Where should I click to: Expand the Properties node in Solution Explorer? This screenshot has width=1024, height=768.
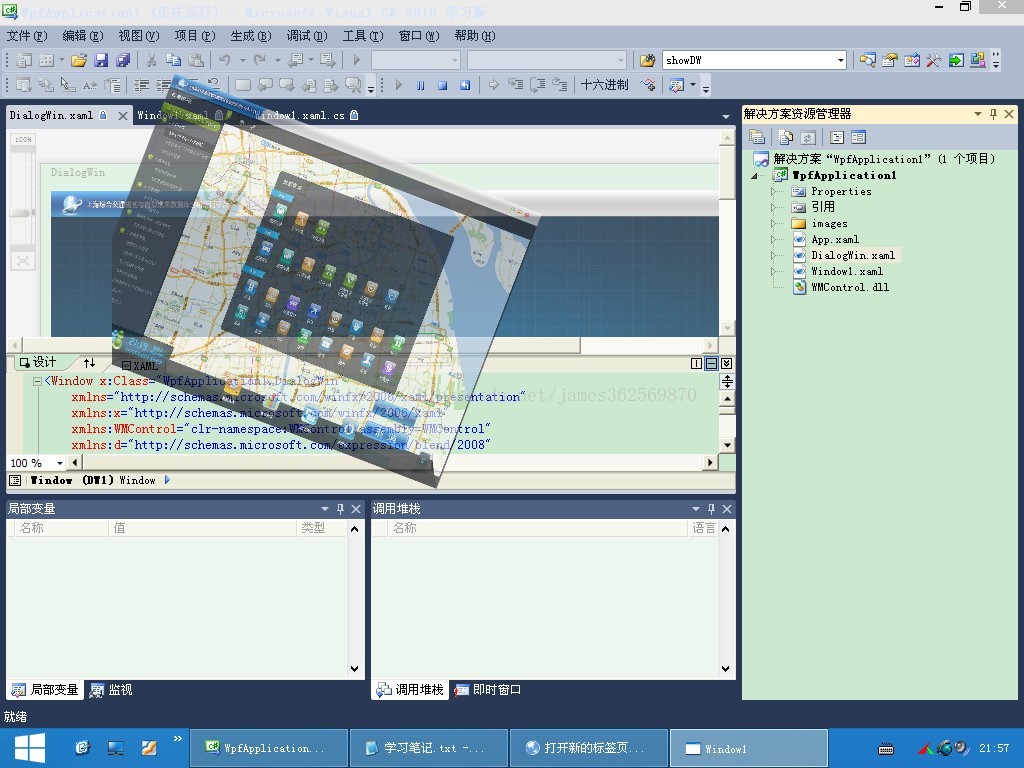click(773, 192)
